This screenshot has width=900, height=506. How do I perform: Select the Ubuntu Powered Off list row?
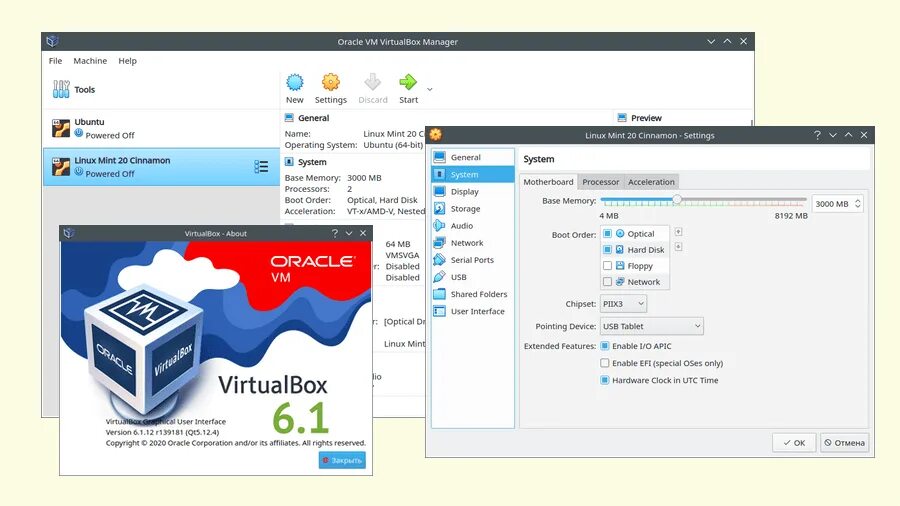(161, 129)
